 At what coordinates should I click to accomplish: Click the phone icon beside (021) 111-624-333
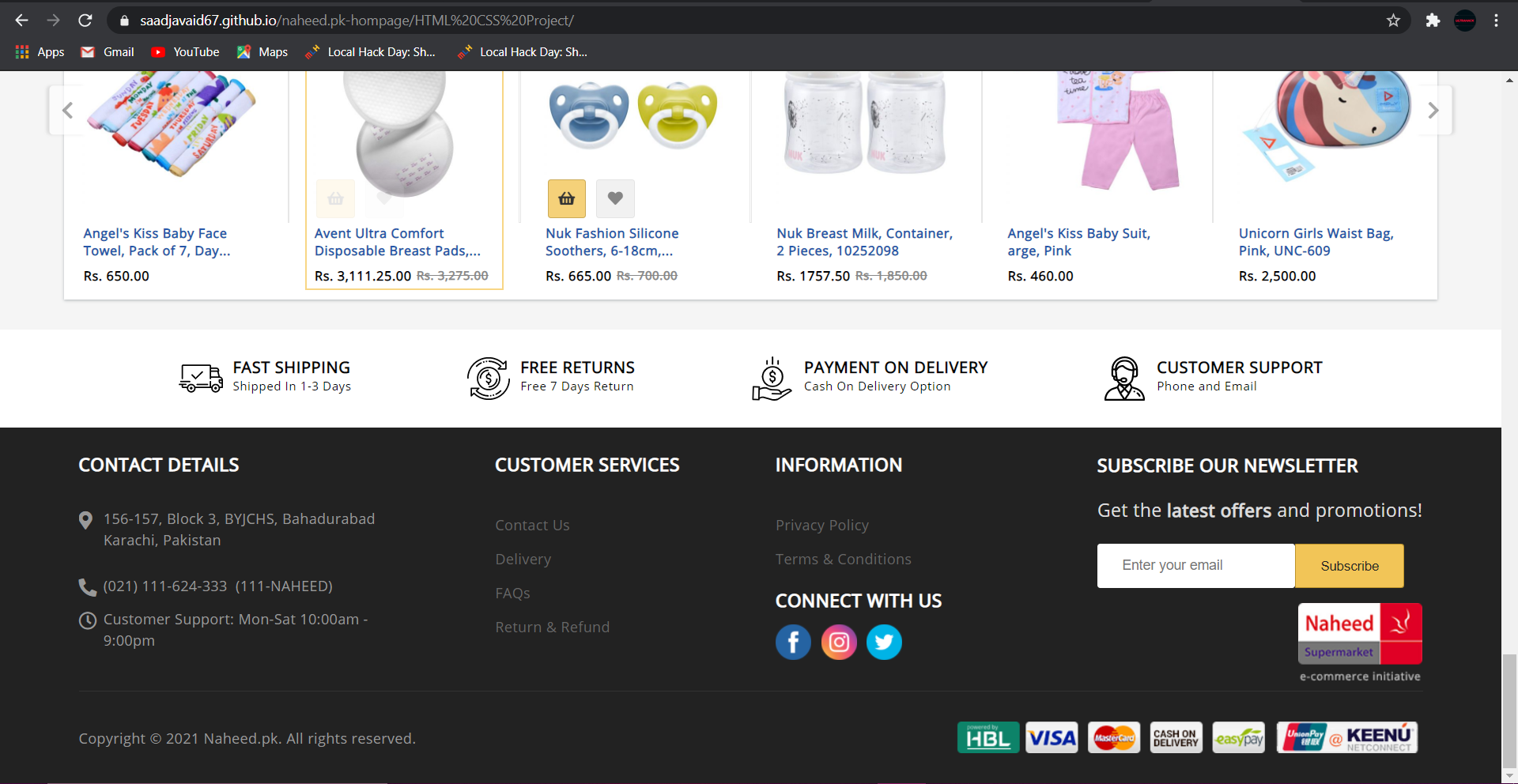87,586
